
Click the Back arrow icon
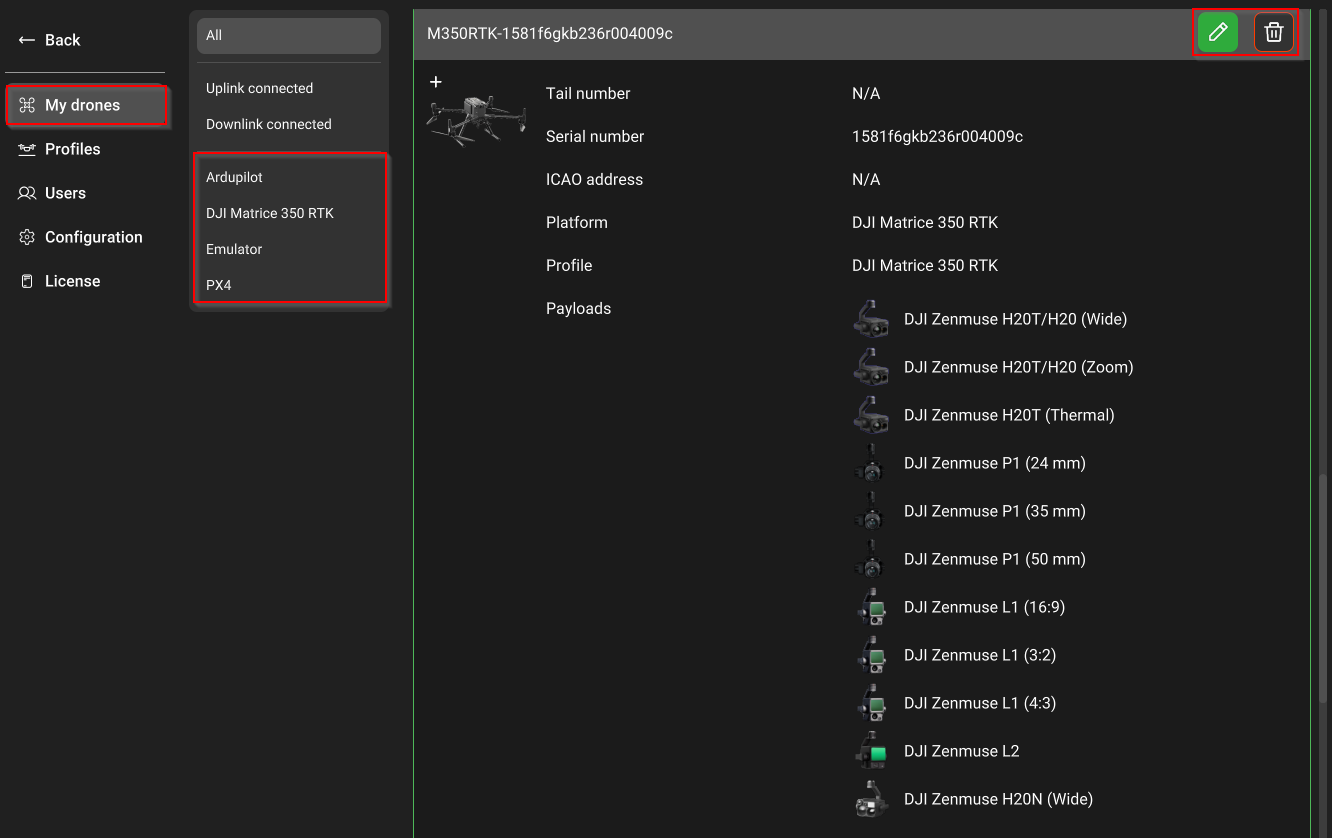click(x=27, y=40)
